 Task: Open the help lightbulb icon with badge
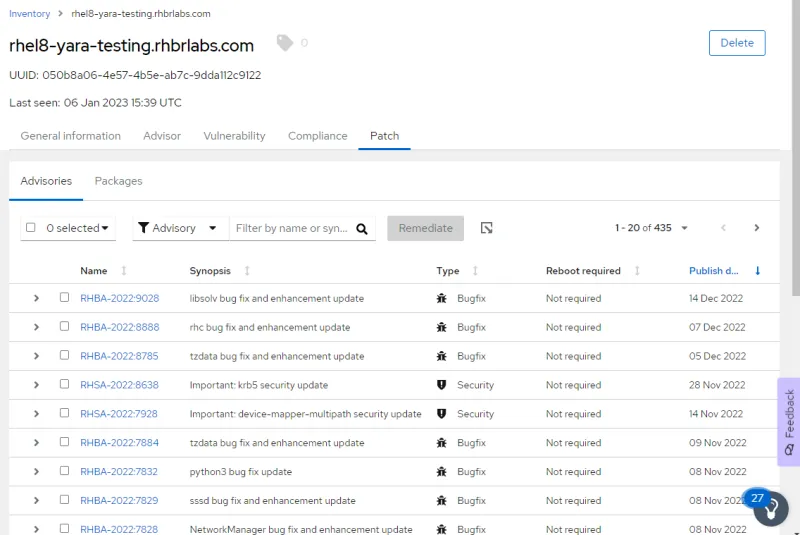coord(771,508)
